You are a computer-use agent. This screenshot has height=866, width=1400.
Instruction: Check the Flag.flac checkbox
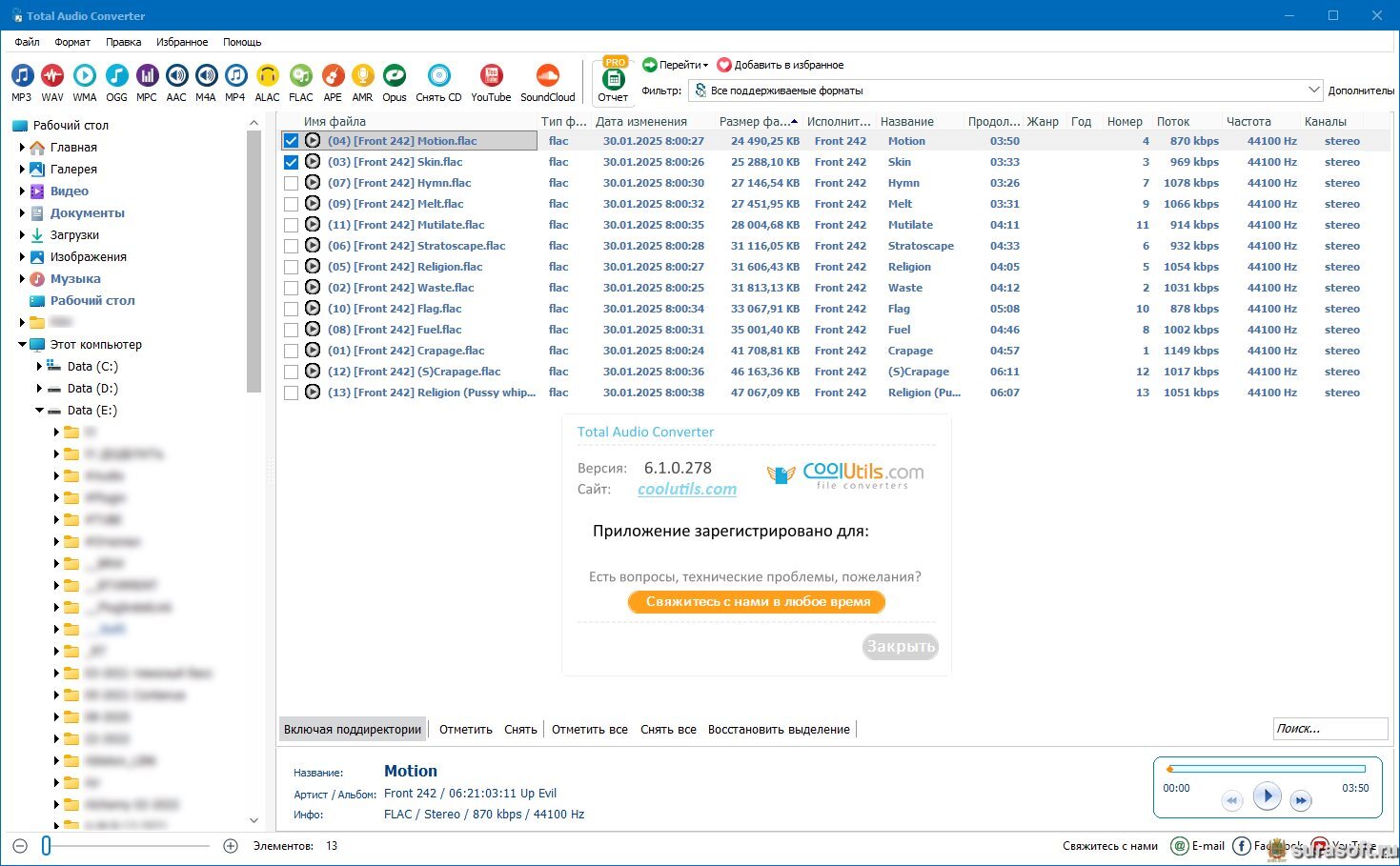291,308
